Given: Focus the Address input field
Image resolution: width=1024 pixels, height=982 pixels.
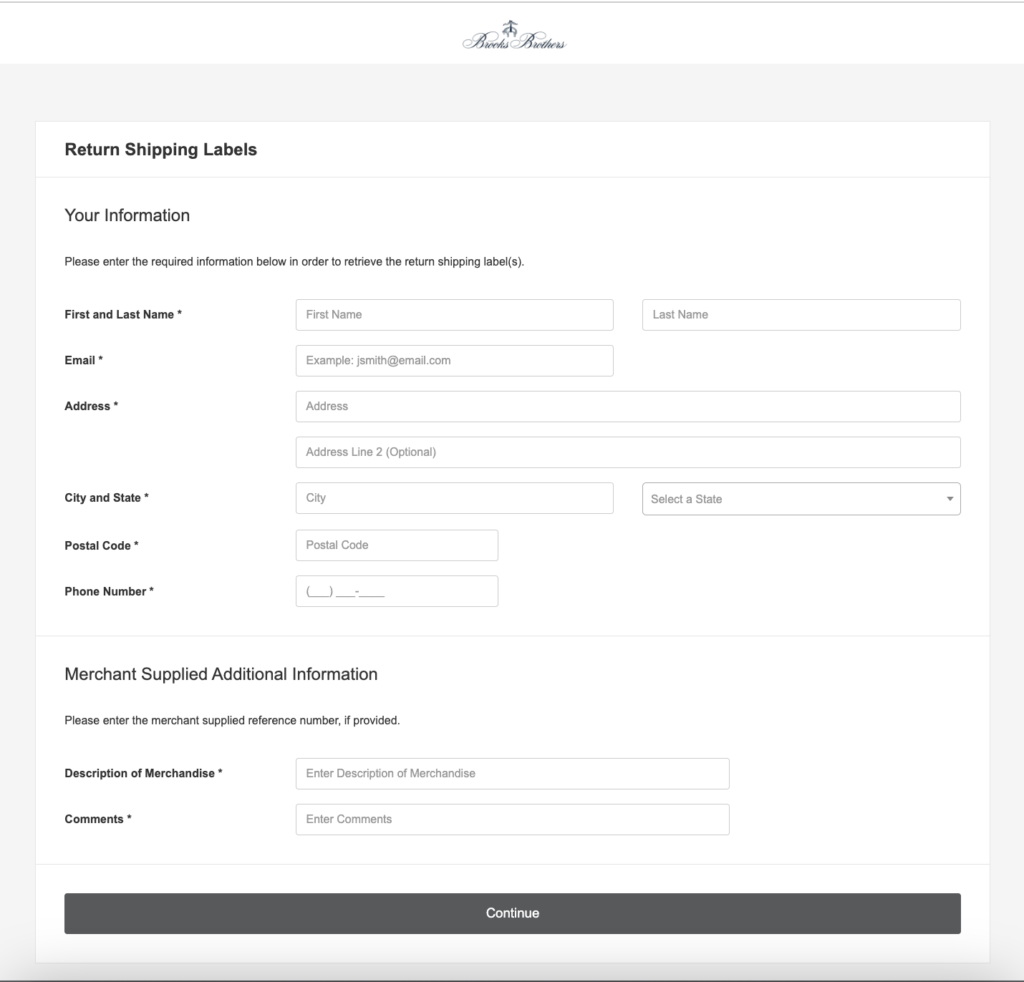Looking at the screenshot, I should [x=627, y=406].
